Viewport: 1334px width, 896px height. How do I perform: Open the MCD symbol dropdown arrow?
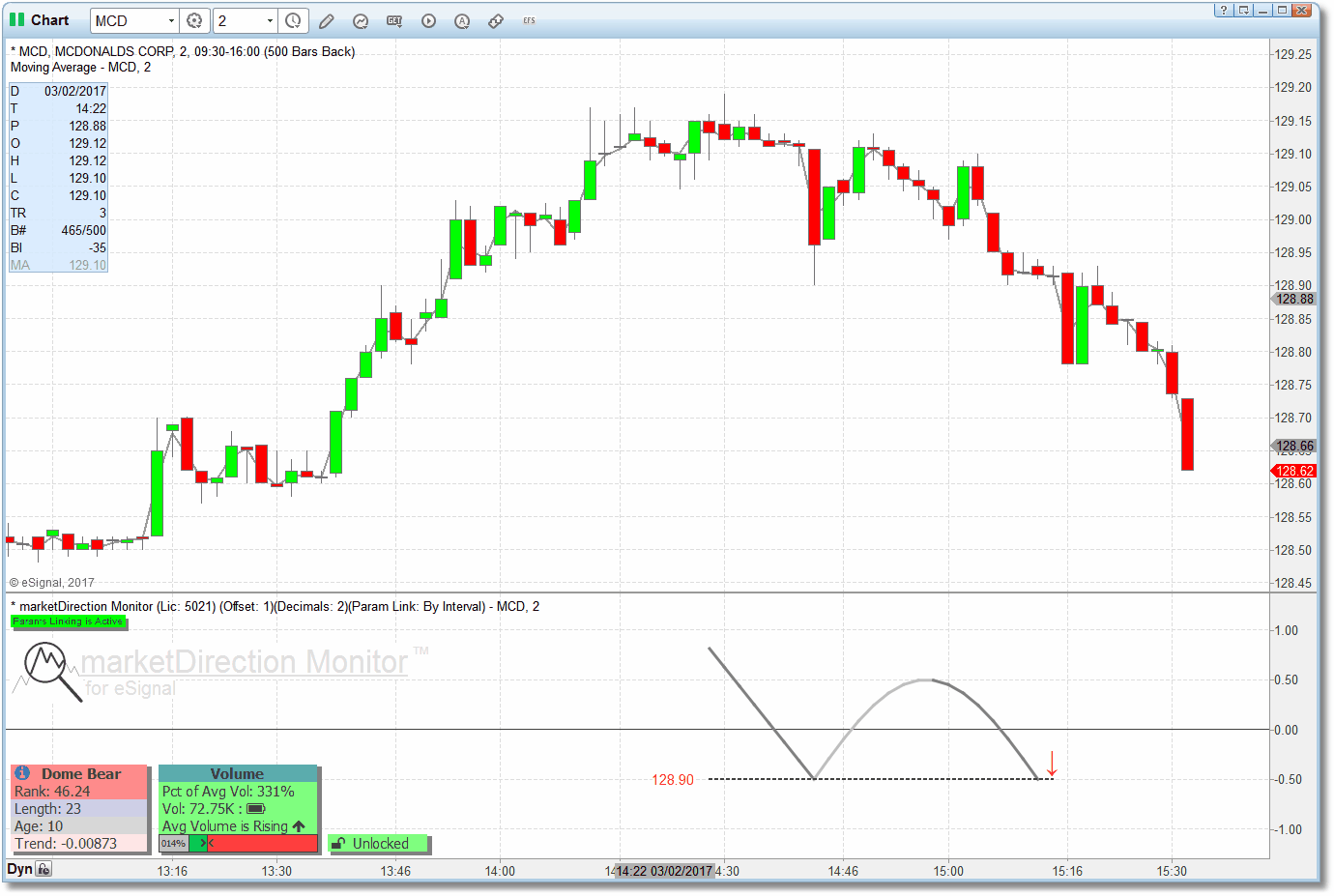(172, 21)
